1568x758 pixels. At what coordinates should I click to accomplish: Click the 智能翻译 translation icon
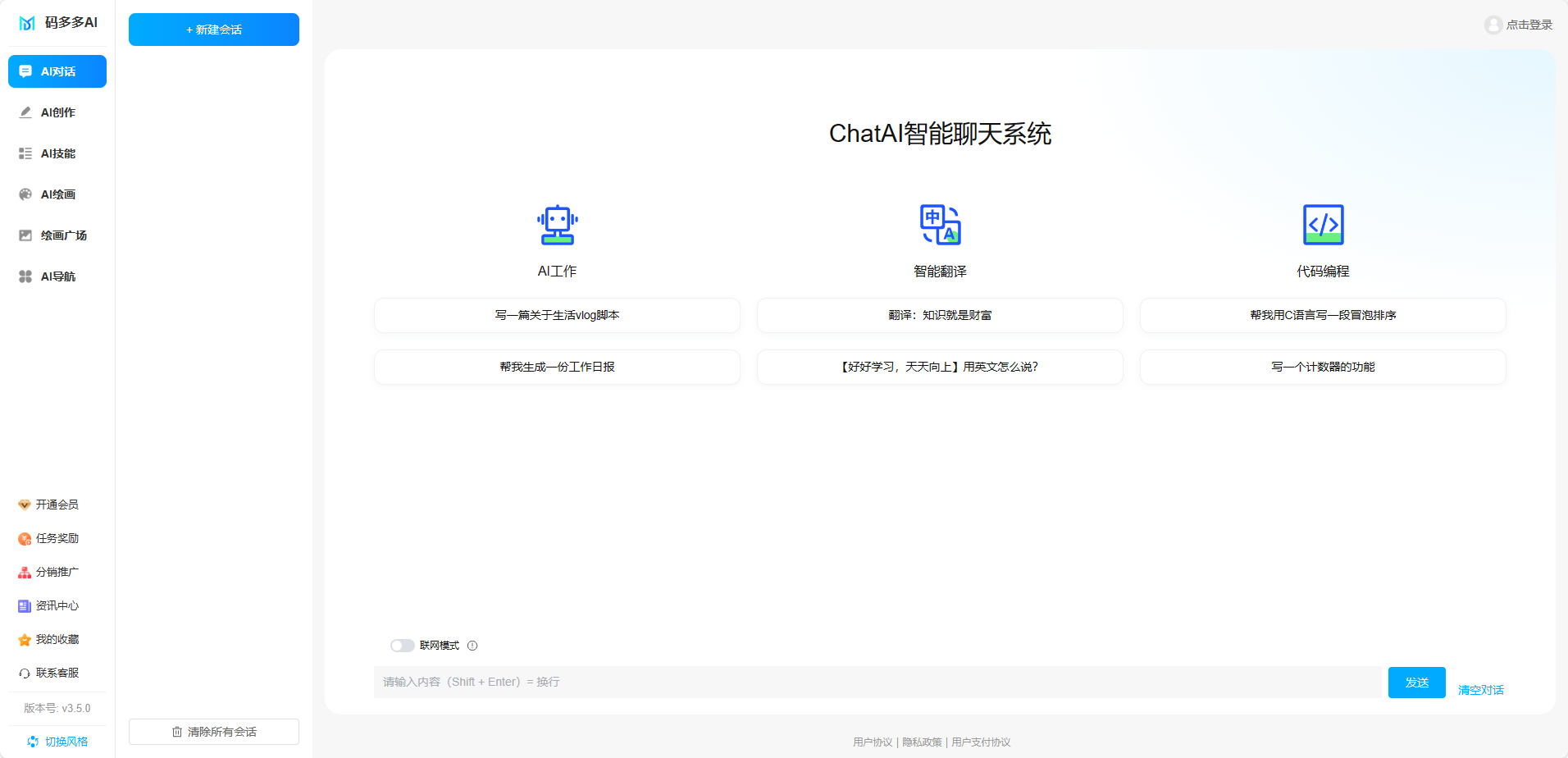(x=941, y=225)
